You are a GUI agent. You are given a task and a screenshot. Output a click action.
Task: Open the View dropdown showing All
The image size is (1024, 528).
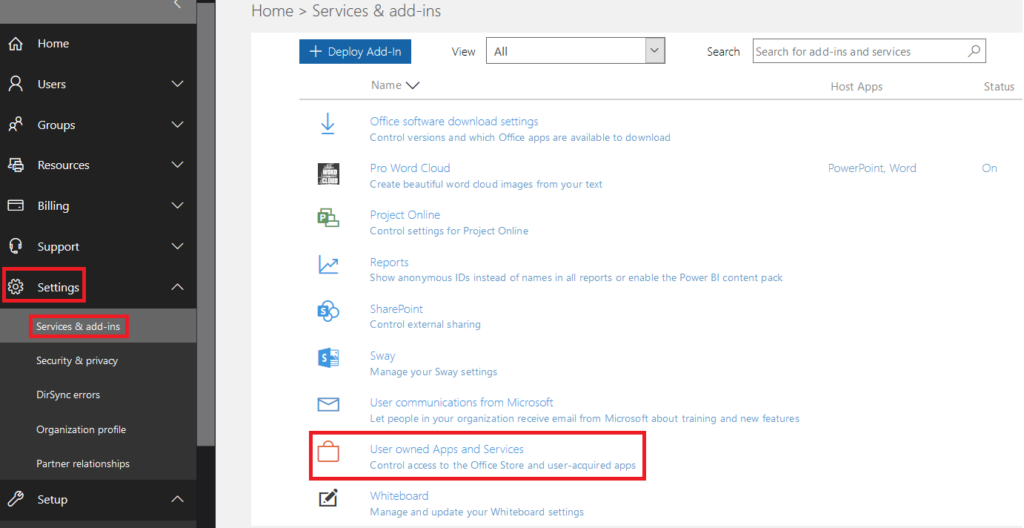[575, 51]
